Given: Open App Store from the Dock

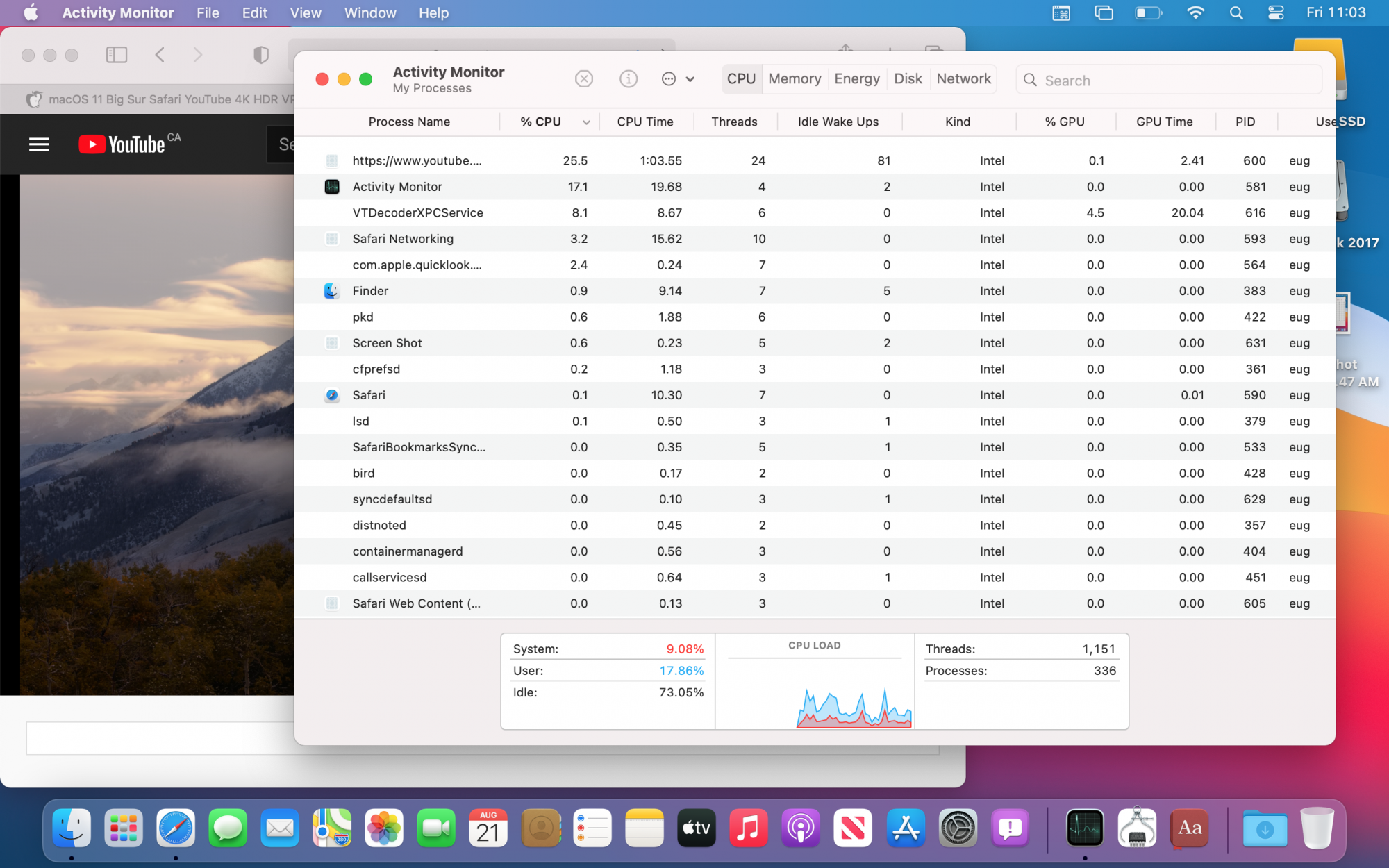Looking at the screenshot, I should tap(906, 828).
